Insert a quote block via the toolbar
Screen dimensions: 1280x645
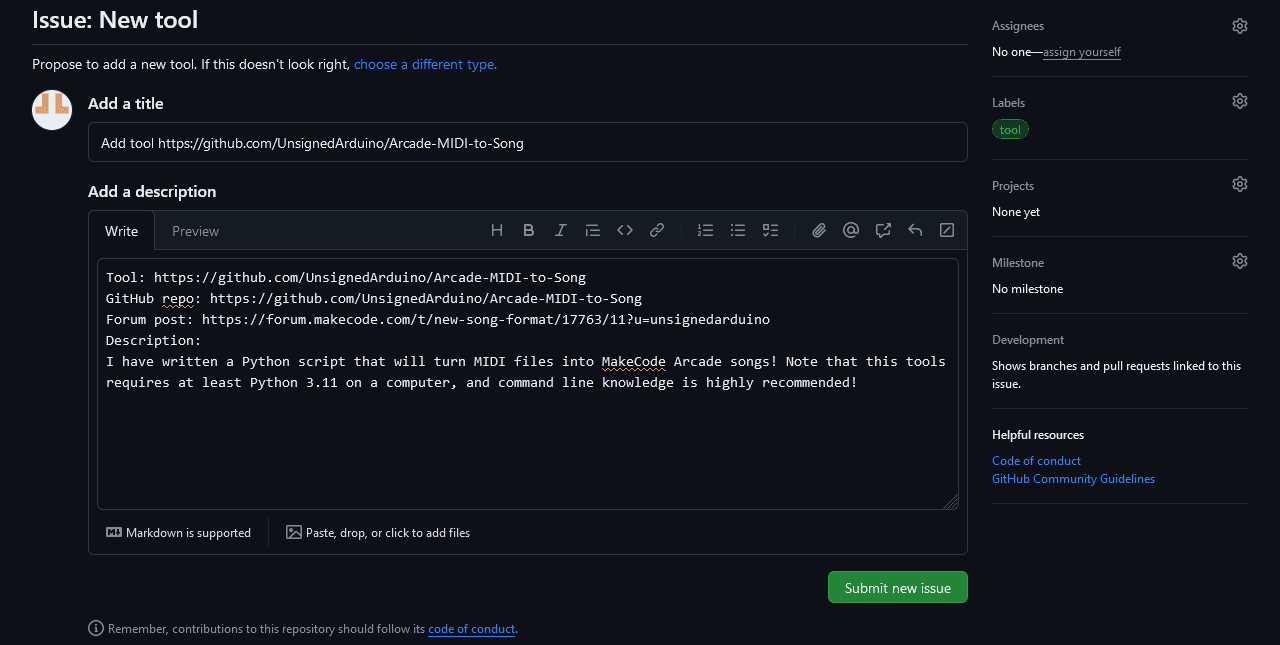[x=593, y=230]
